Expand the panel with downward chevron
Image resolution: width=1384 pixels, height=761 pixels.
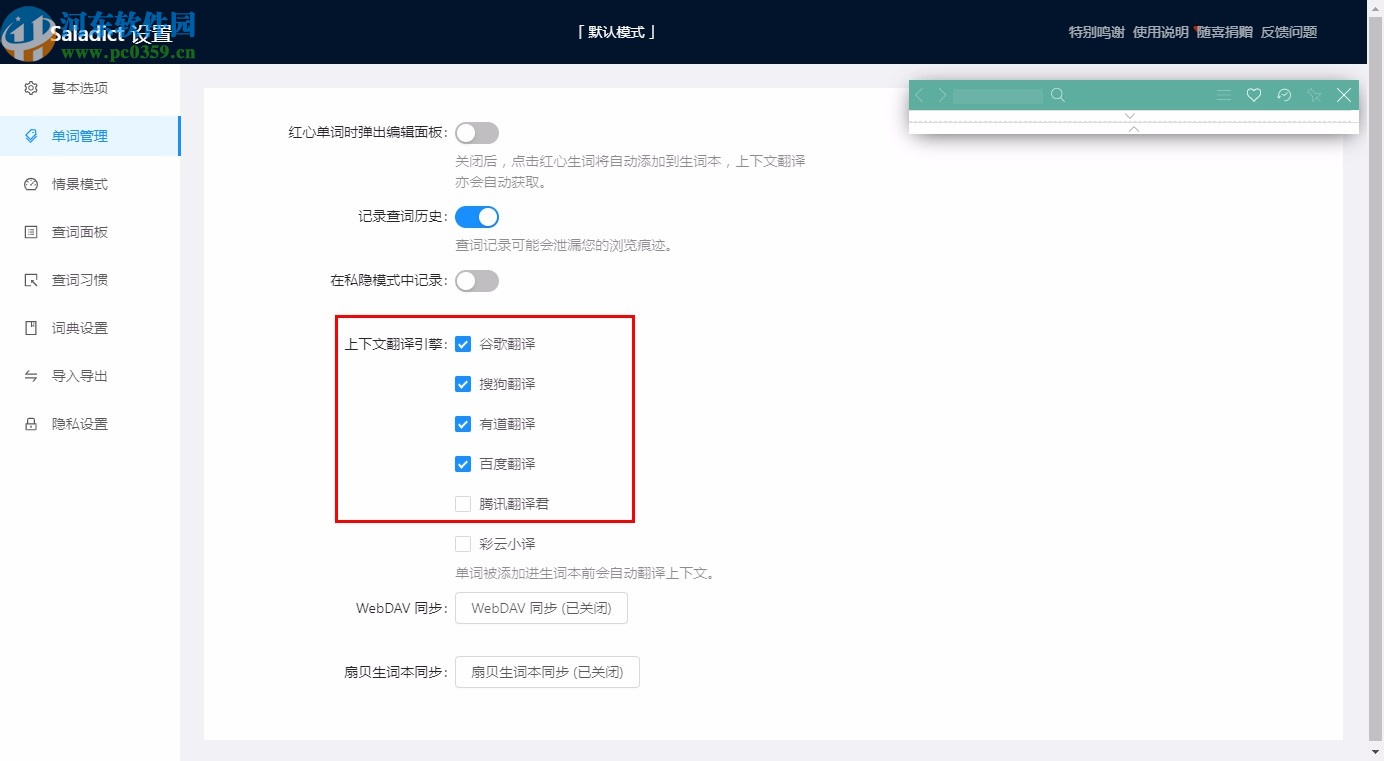pyautogui.click(x=1130, y=115)
